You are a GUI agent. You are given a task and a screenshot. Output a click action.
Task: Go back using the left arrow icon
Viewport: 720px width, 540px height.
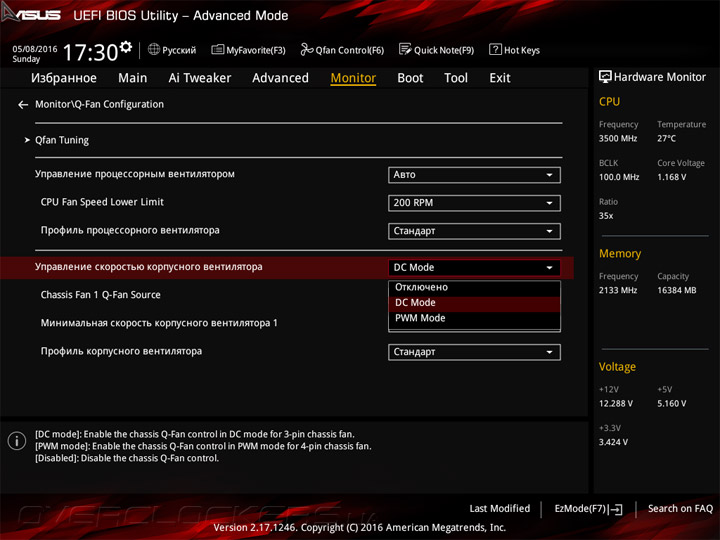click(x=23, y=105)
